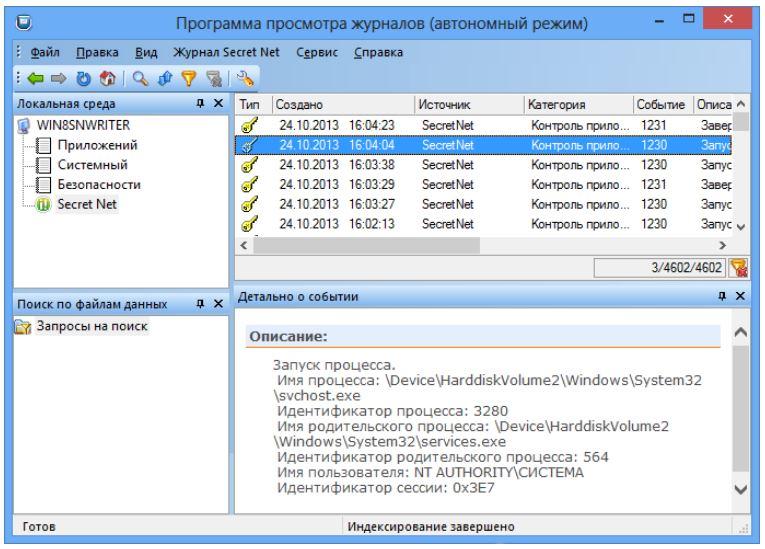Open the Справка menu
765x549 pixels.
(x=379, y=52)
